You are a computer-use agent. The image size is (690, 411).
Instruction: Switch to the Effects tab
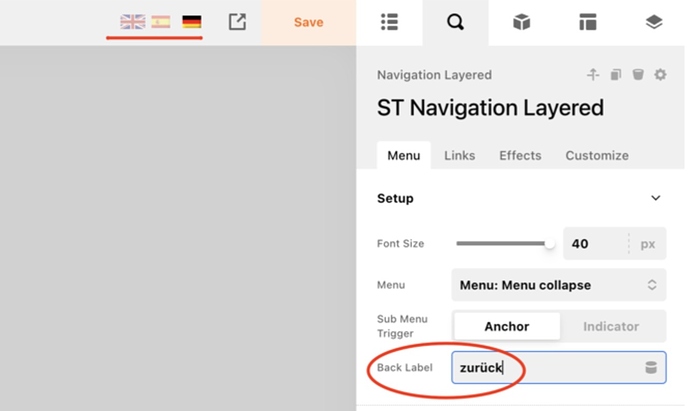[x=520, y=155]
